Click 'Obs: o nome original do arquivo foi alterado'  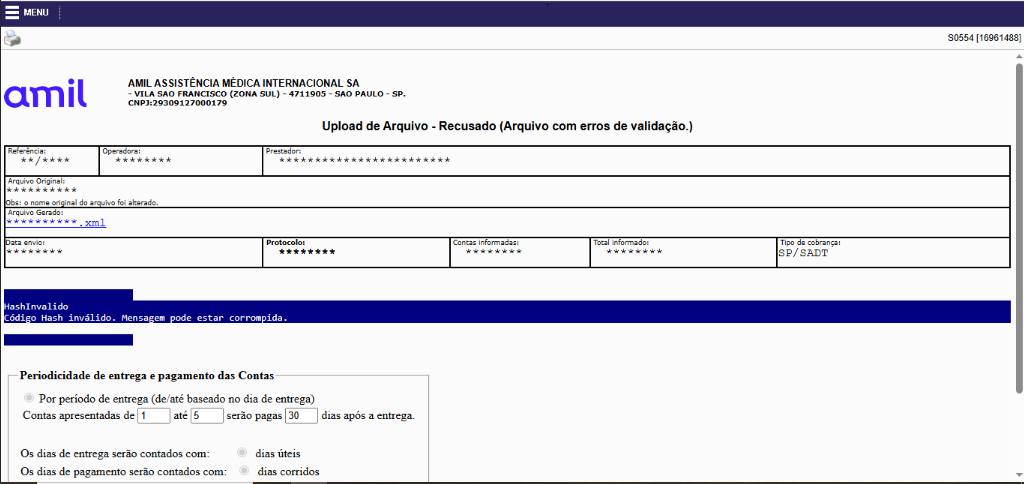82,202
